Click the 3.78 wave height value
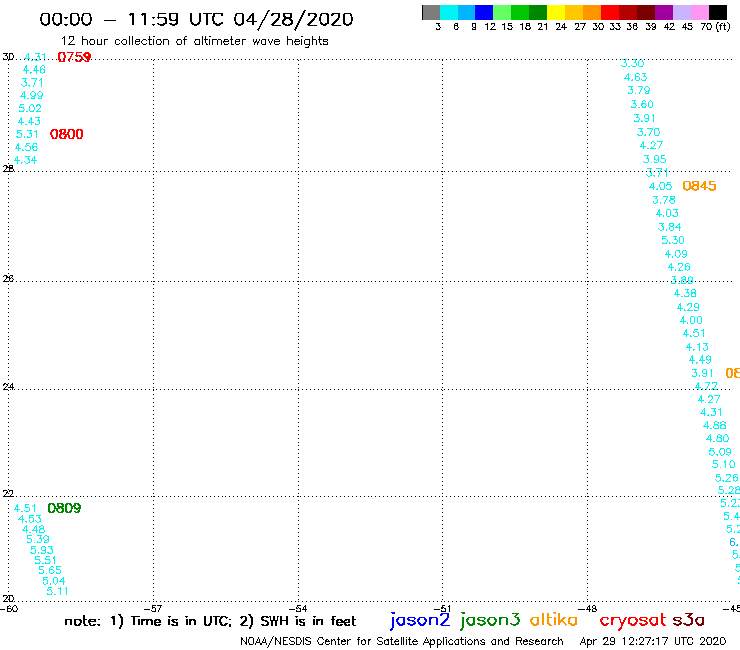740x650 pixels. tap(664, 200)
